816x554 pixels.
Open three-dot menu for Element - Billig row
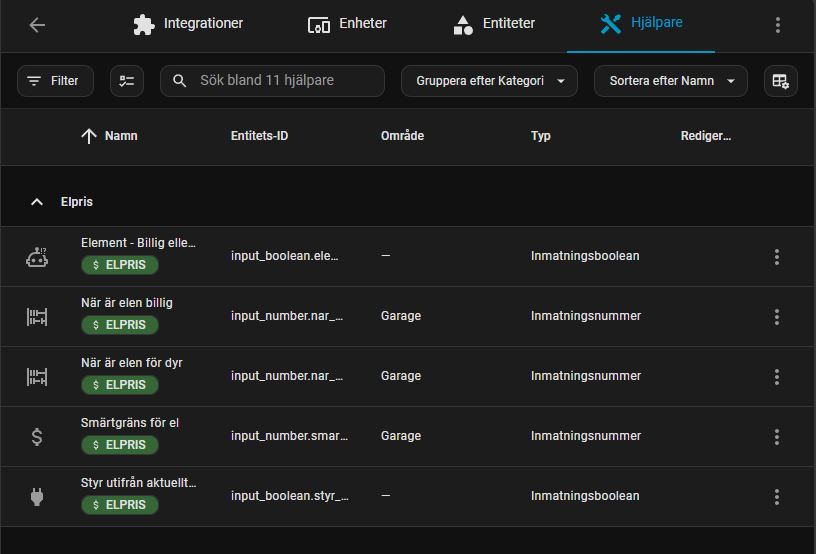[776, 257]
